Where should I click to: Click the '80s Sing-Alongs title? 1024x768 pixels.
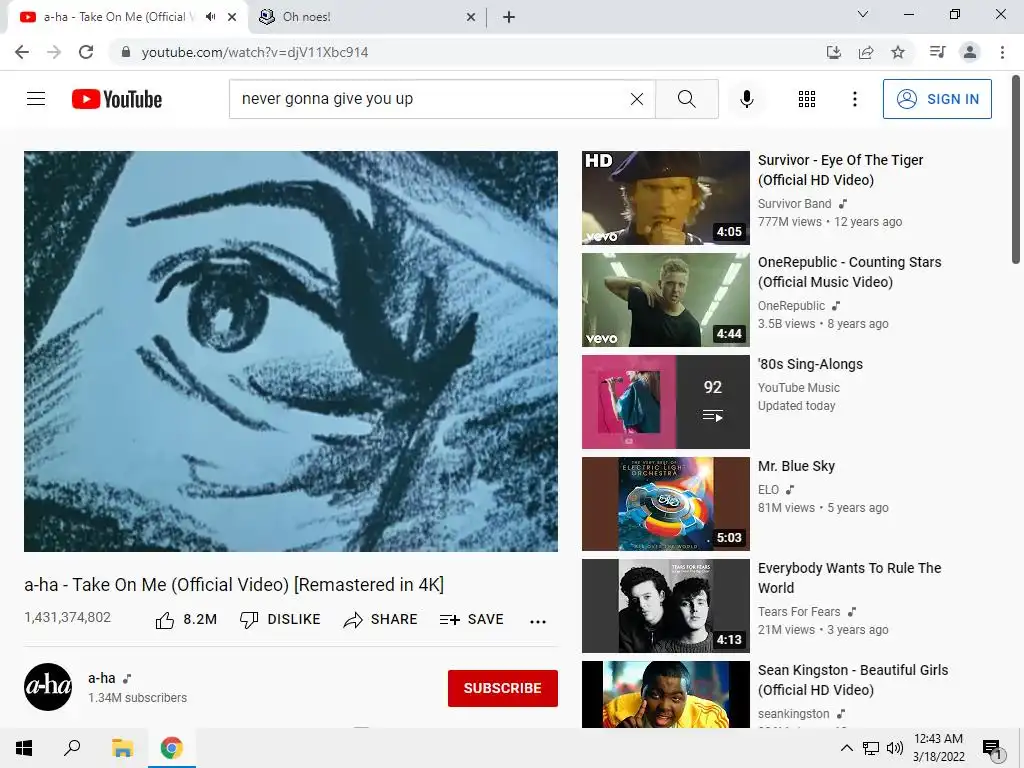pos(810,364)
